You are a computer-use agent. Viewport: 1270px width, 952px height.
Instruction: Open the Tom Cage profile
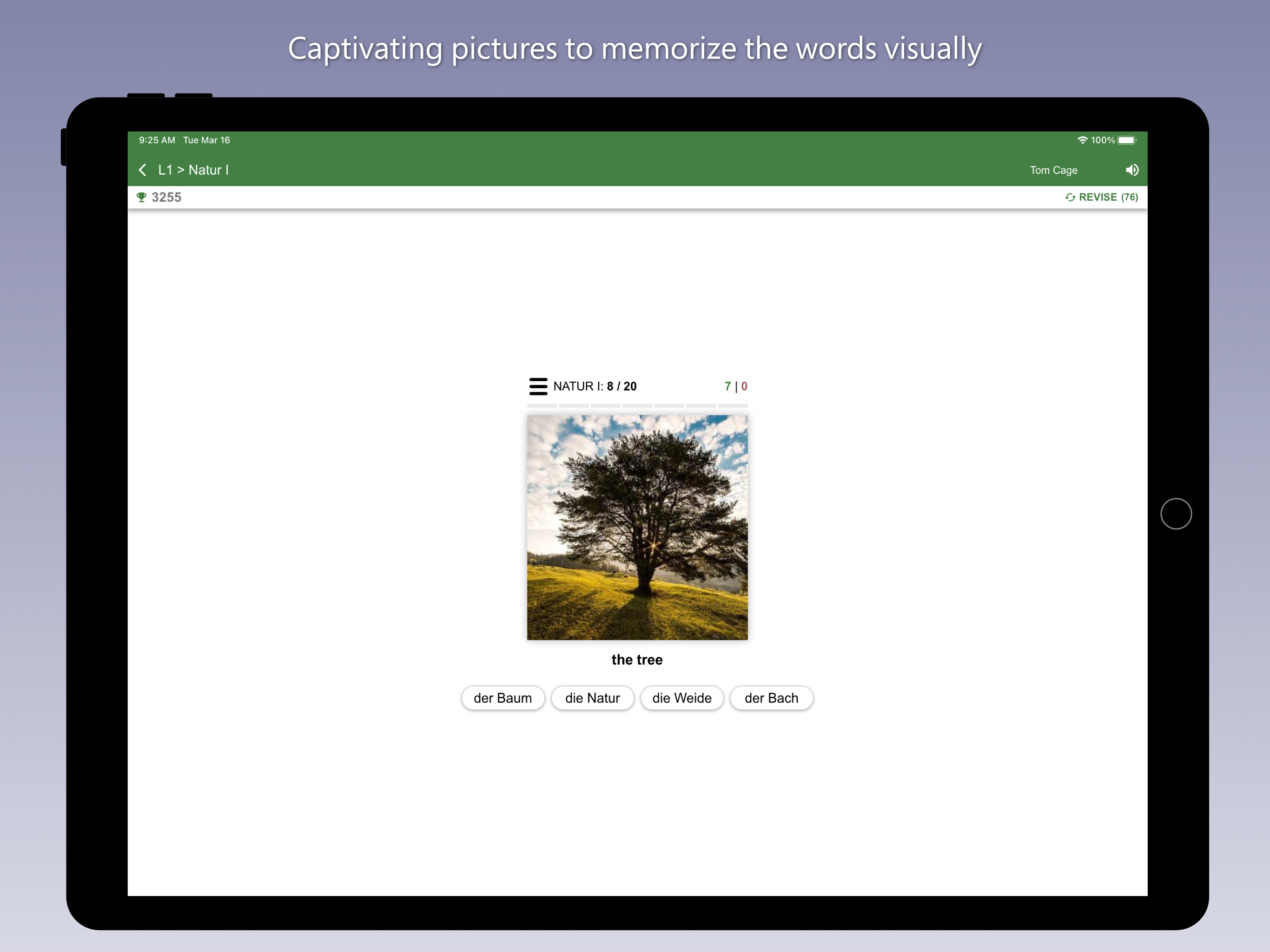click(x=1053, y=171)
